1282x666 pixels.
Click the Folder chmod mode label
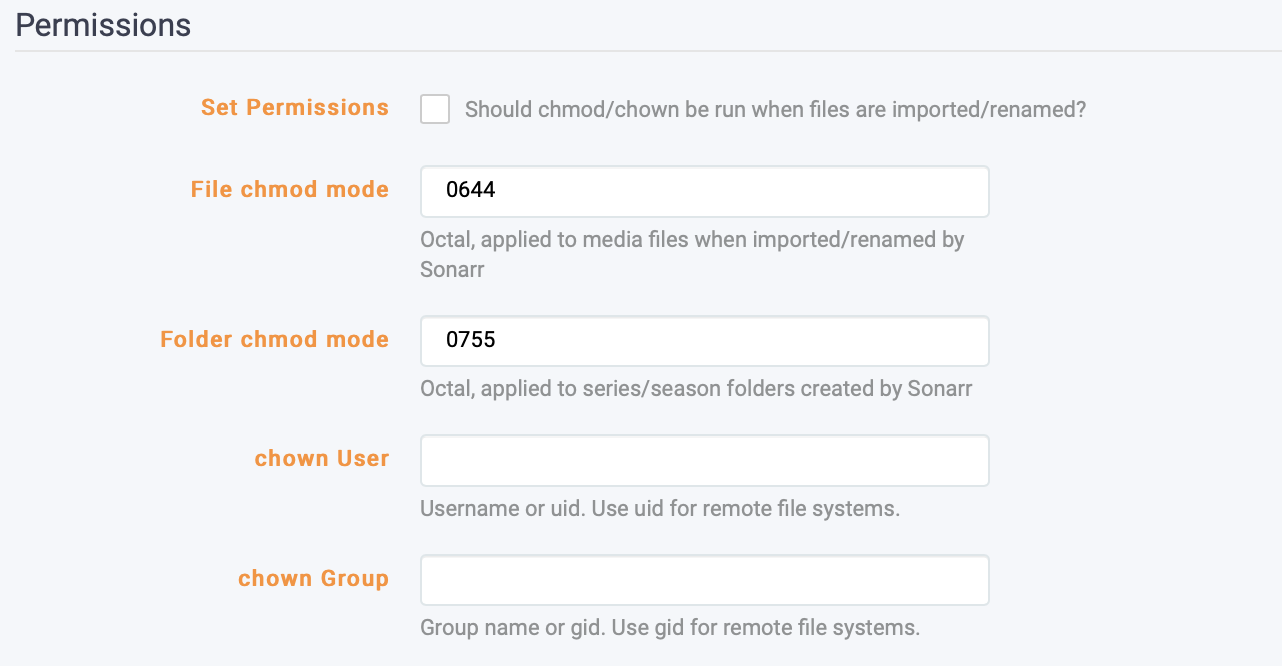pos(274,340)
